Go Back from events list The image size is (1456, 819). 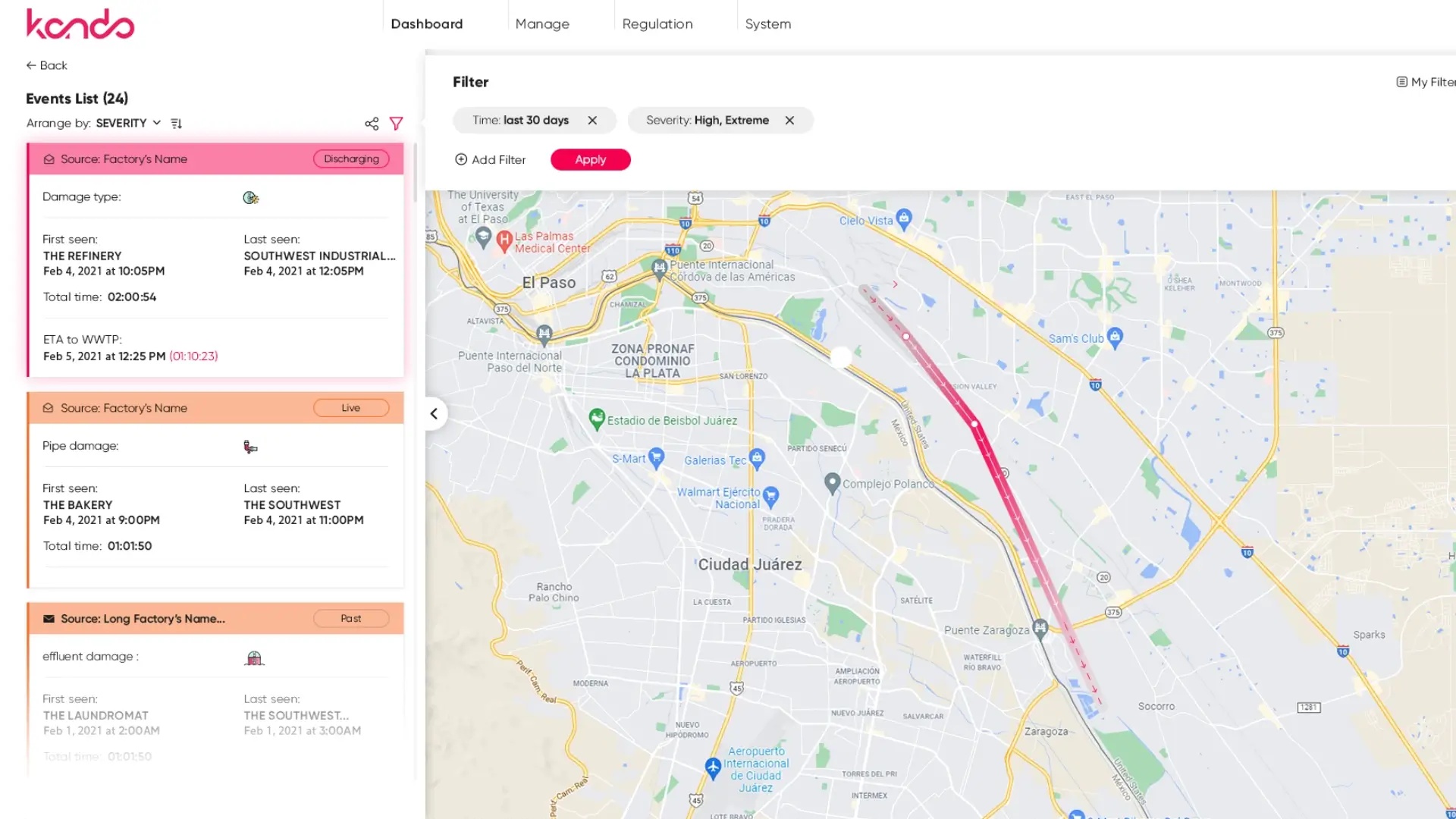[47, 66]
